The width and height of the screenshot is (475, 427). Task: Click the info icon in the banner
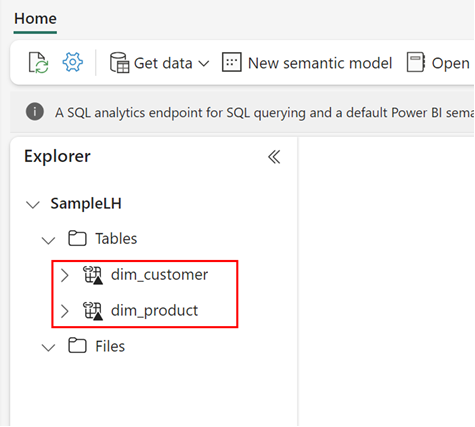35,112
